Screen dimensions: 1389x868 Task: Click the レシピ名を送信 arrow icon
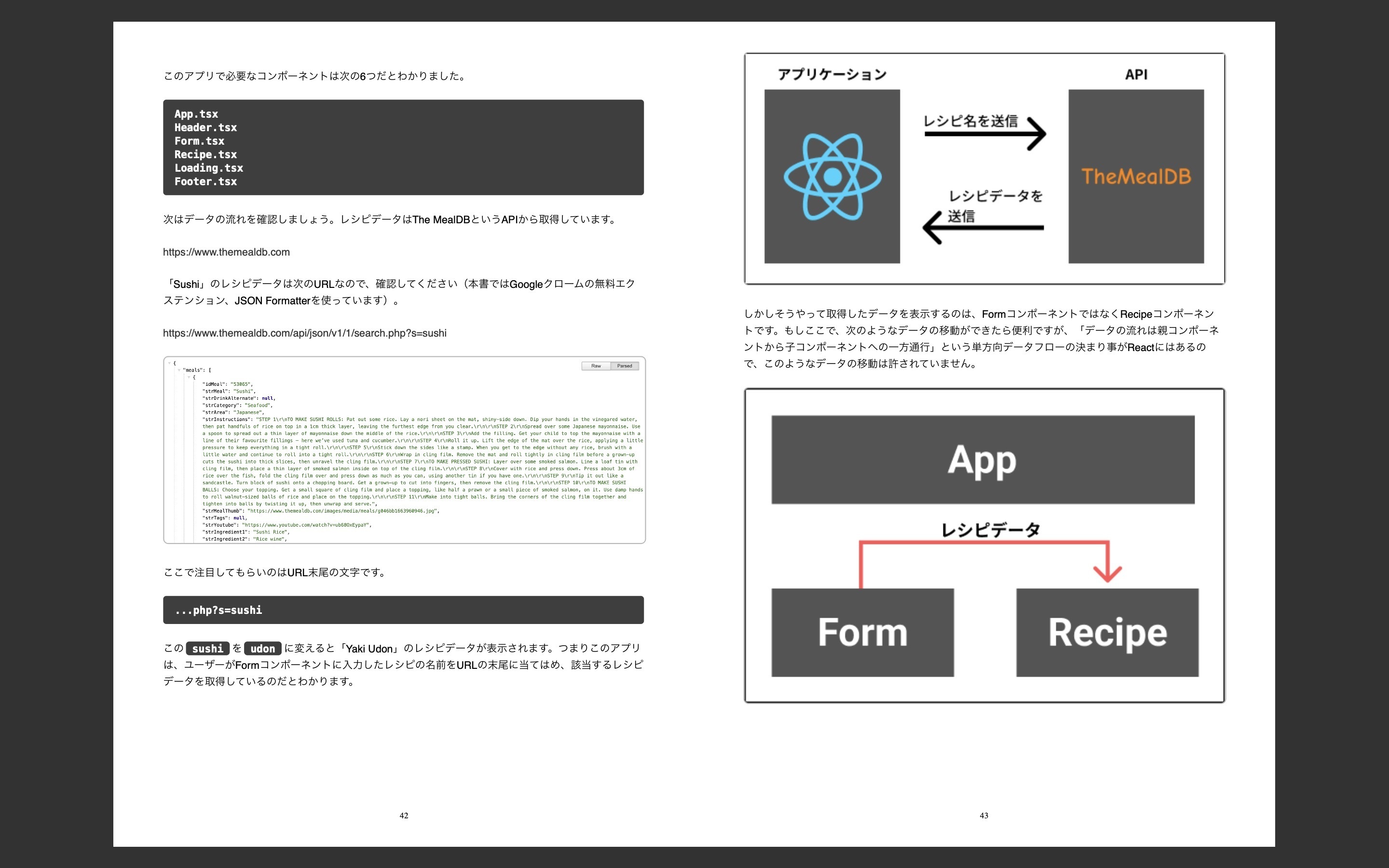[x=985, y=133]
